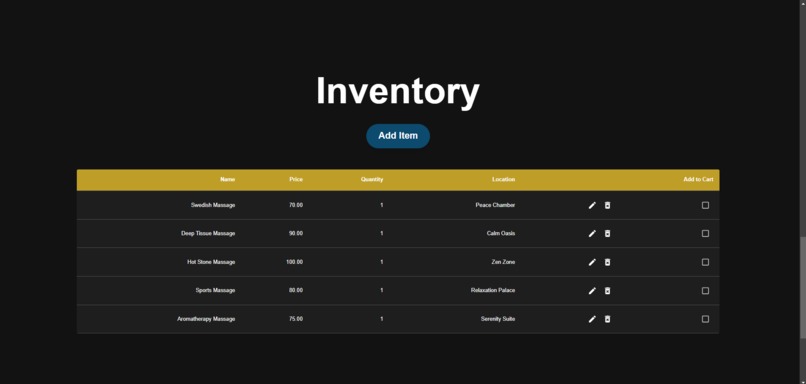Viewport: 806px width, 384px height.
Task: Check add to cart for Swedish Massage
Action: click(705, 205)
